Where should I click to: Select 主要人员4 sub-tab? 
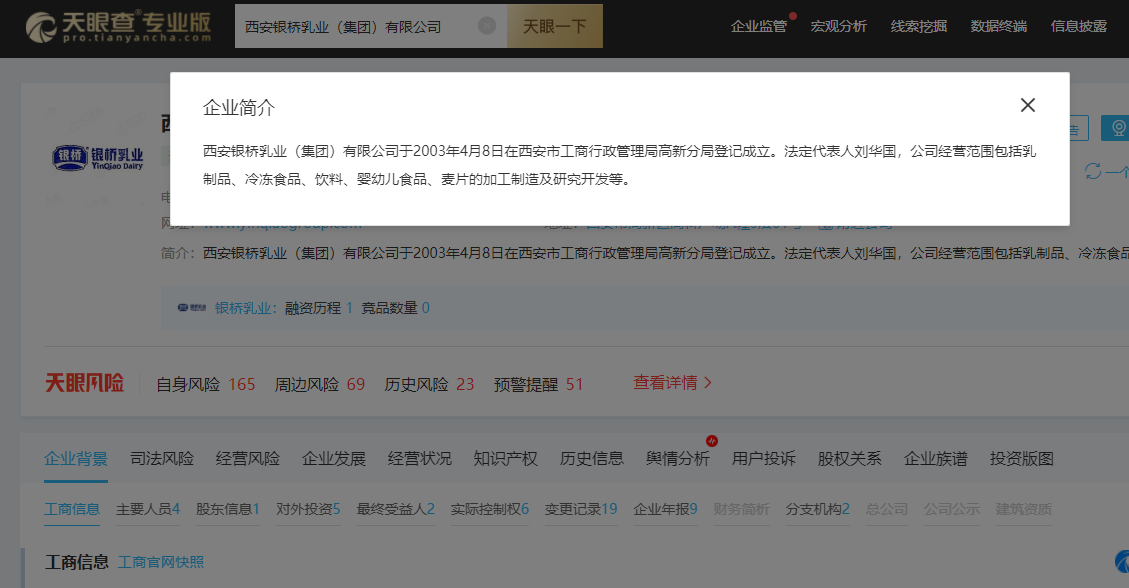(148, 509)
